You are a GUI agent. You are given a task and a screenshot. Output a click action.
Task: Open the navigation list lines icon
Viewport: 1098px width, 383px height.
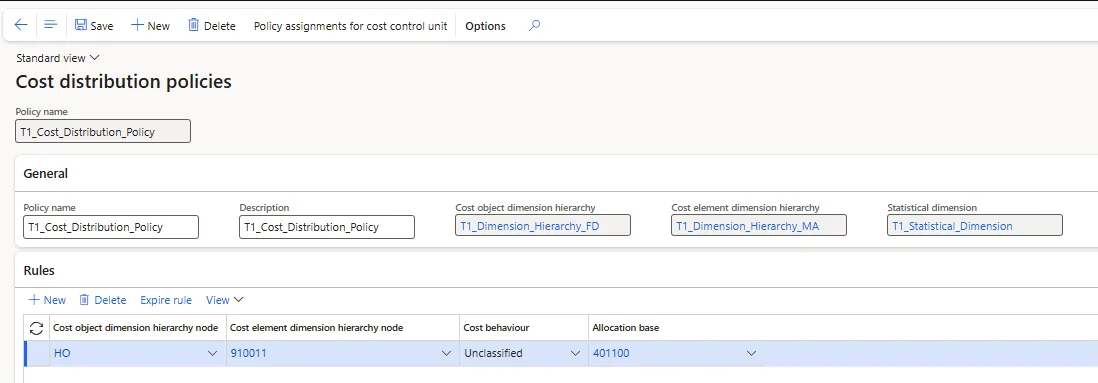pyautogui.click(x=50, y=25)
